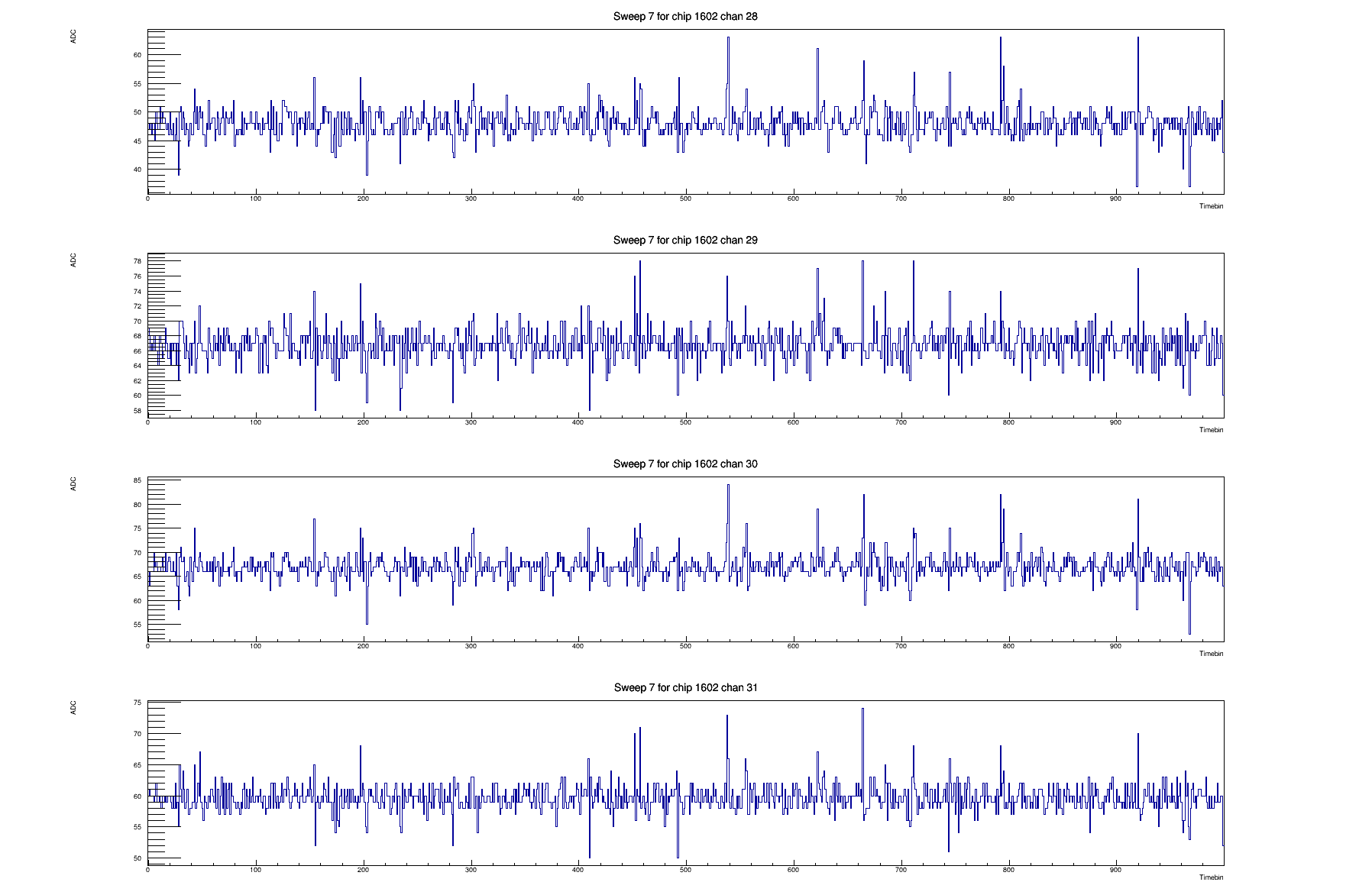Click x-axis tick label 700 on chan 29 plot
The width and height of the screenshot is (1372, 895).
click(901, 422)
